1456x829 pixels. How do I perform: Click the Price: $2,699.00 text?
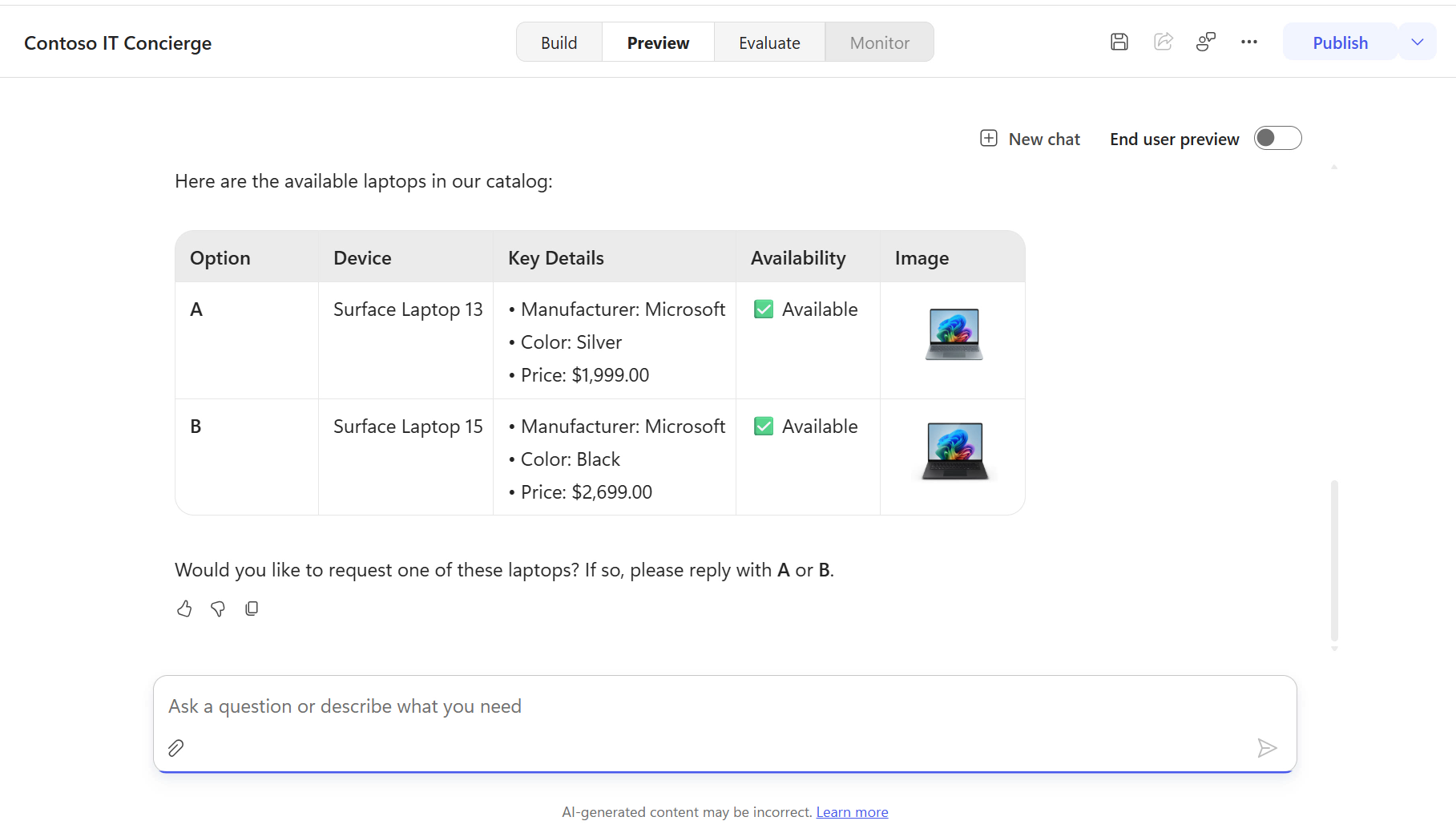pyautogui.click(x=586, y=492)
